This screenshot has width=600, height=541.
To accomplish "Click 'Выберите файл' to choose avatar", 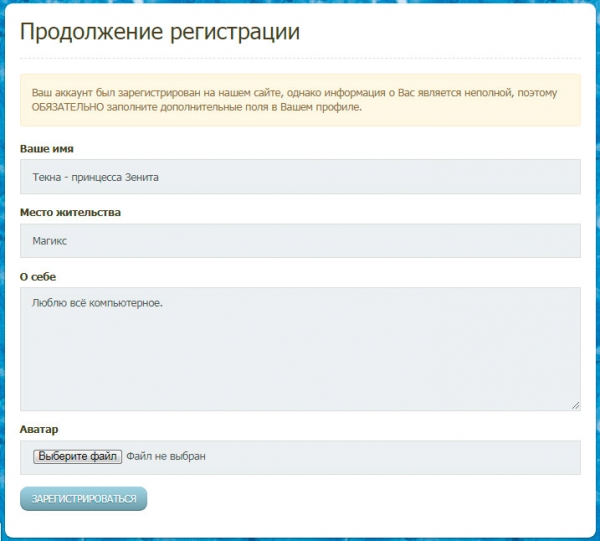I will pos(77,456).
